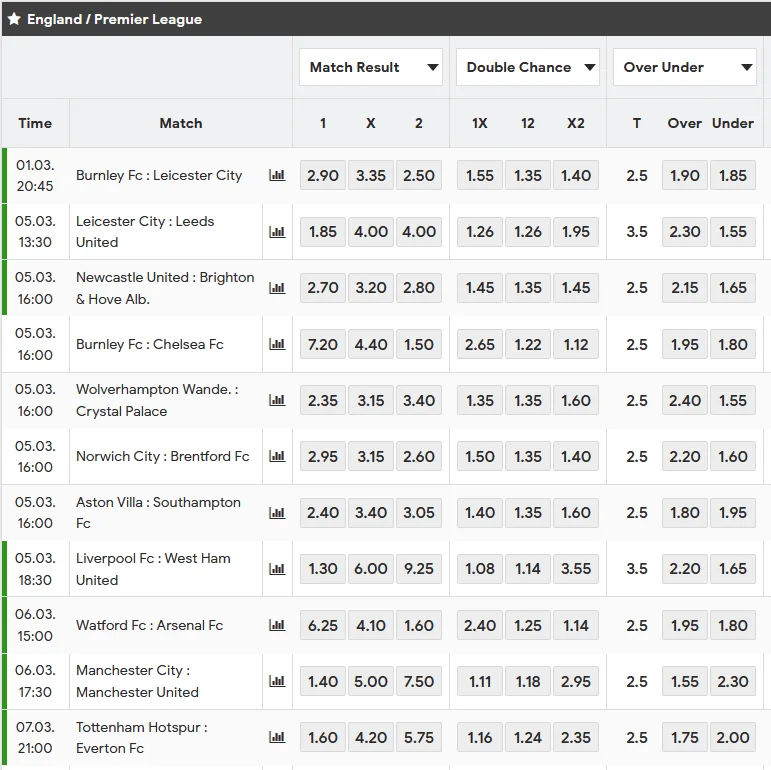Choose Over 2.40 for Wolverhampton vs Crystal Palace

(x=684, y=400)
